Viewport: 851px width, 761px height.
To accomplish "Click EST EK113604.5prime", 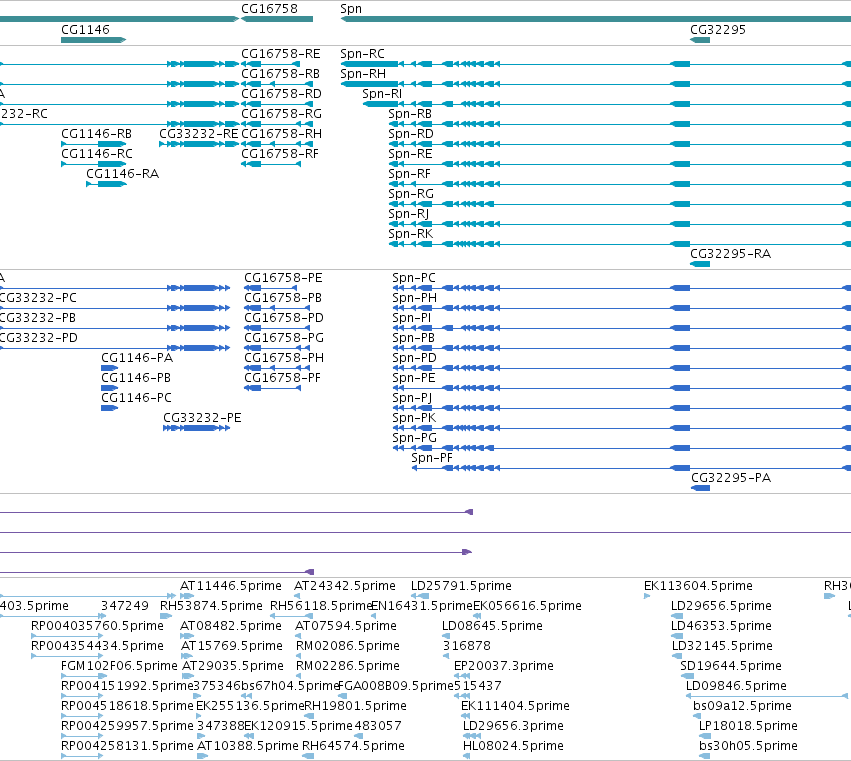I will tap(698, 586).
